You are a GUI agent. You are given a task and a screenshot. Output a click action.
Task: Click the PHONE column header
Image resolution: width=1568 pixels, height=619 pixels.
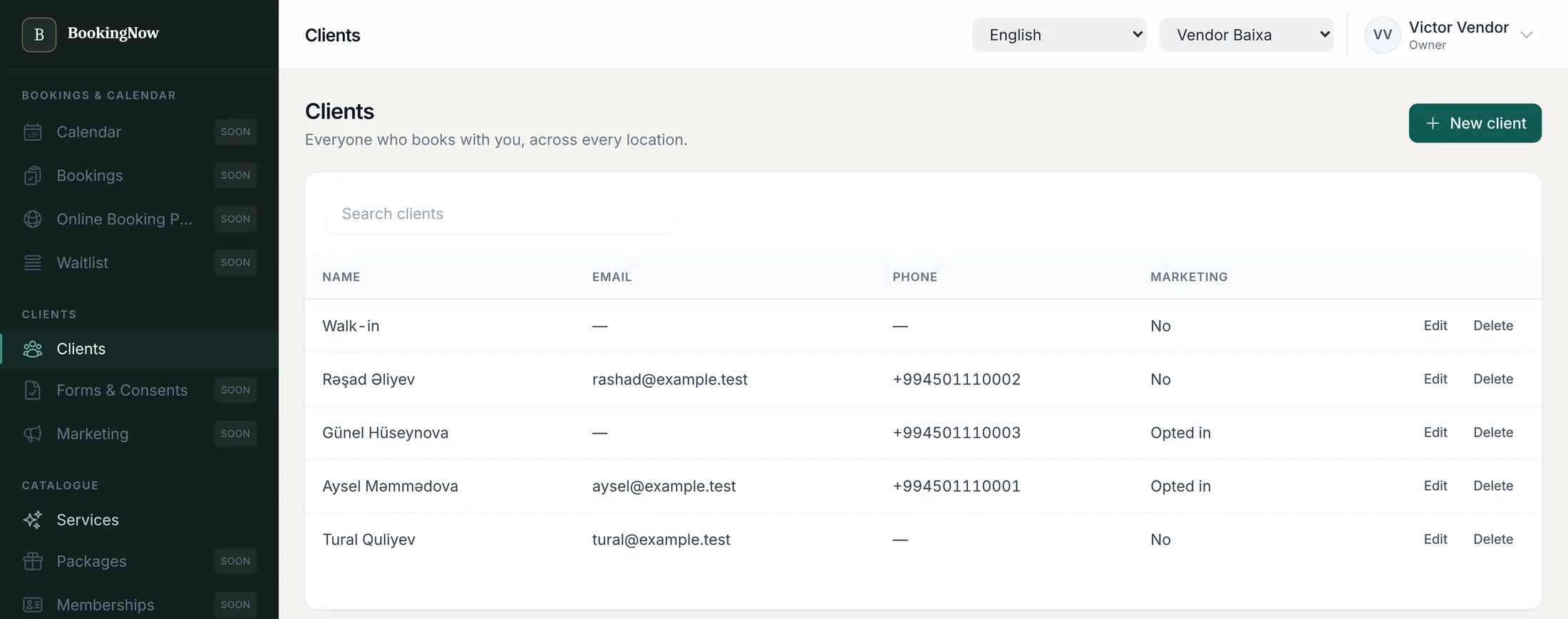tap(915, 277)
